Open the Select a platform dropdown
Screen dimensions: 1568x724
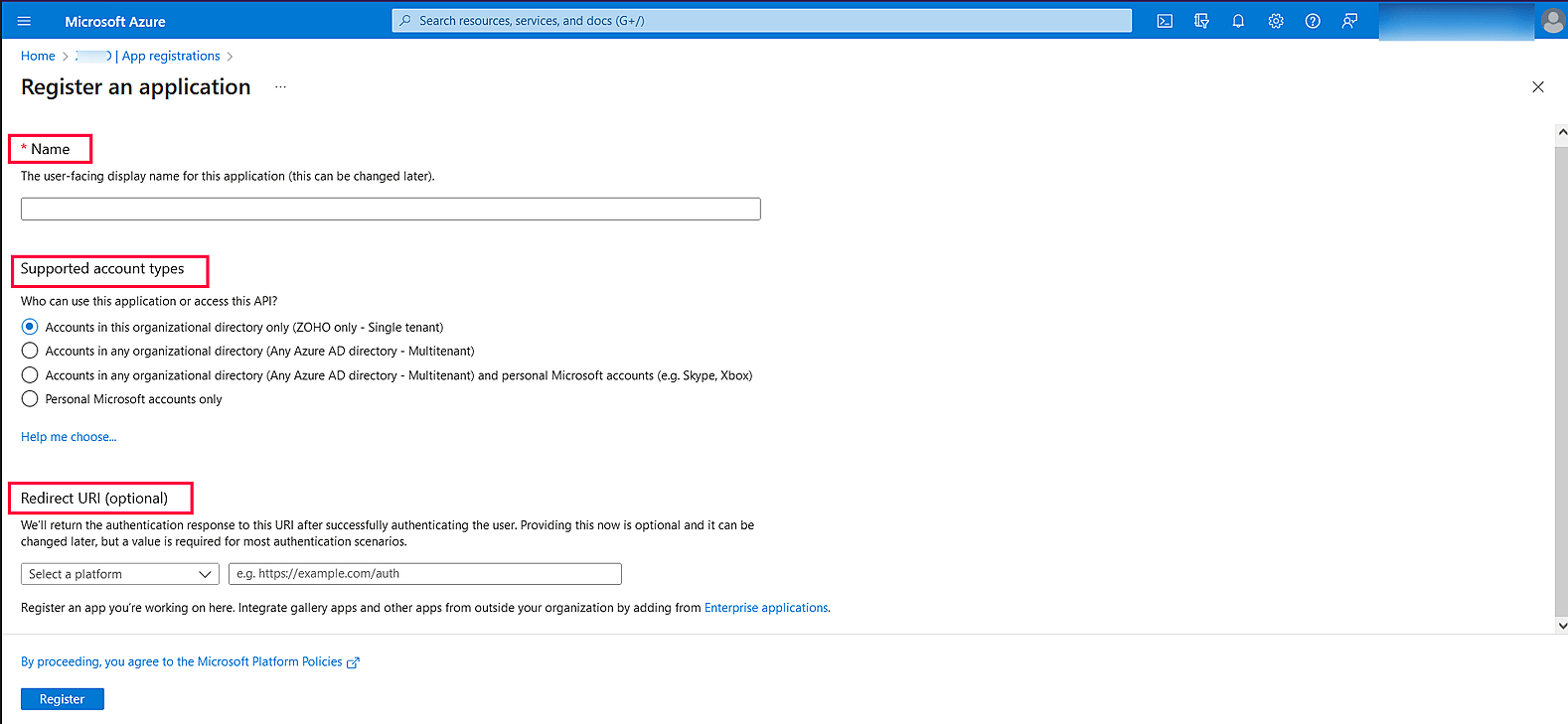(120, 574)
